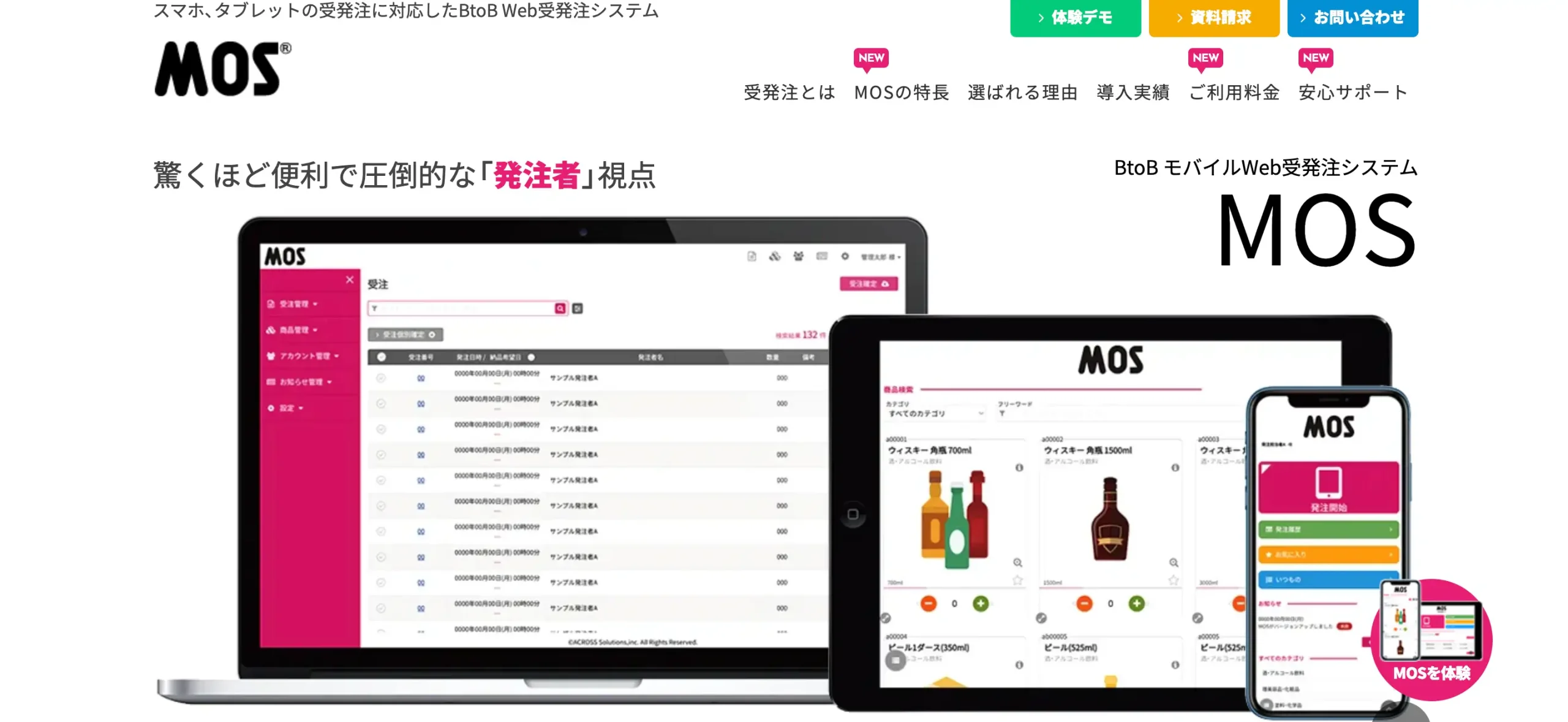Increase quantity with the green plus stepper
Screen dimensions: 1568x722
[x=981, y=603]
